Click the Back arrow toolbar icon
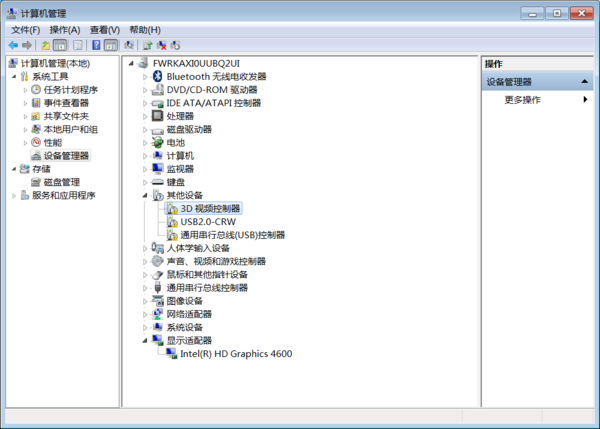The height and width of the screenshot is (429, 600). (x=13, y=46)
